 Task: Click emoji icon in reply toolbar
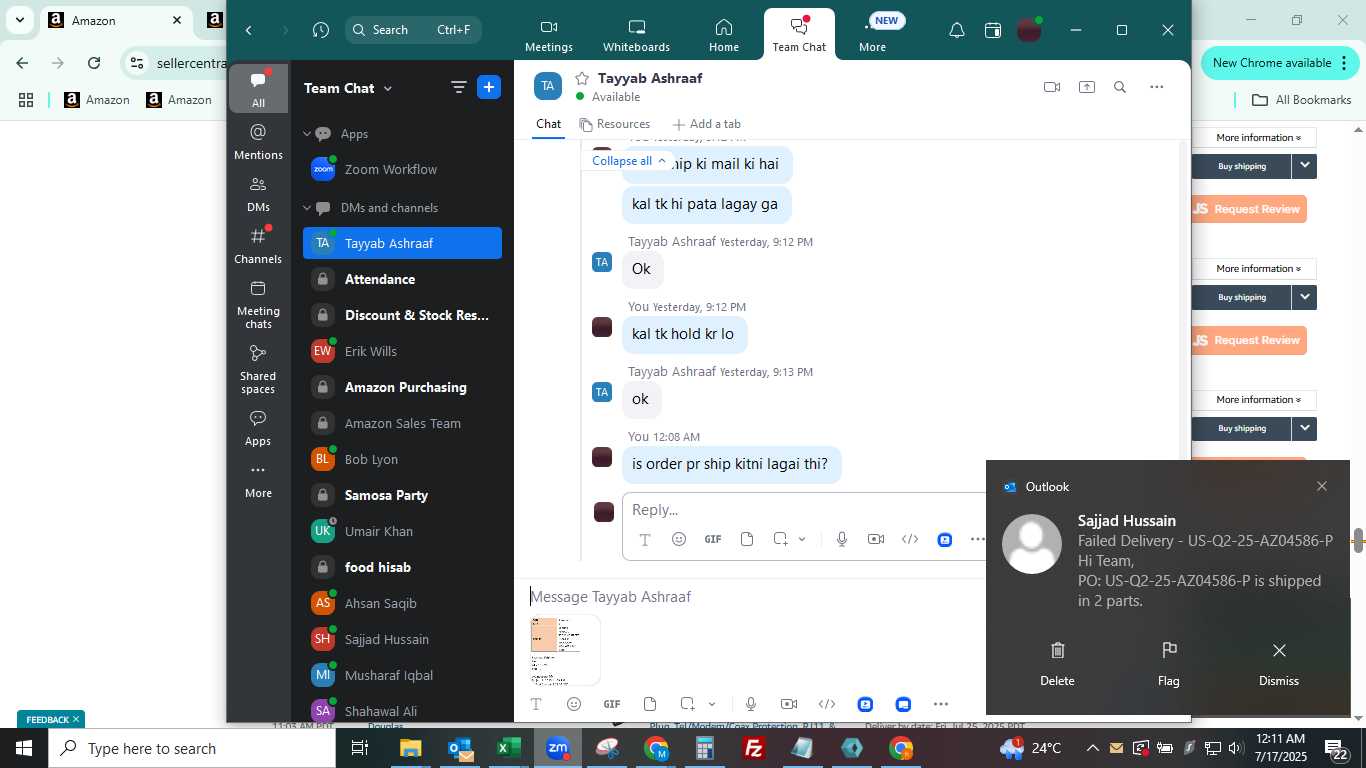679,539
